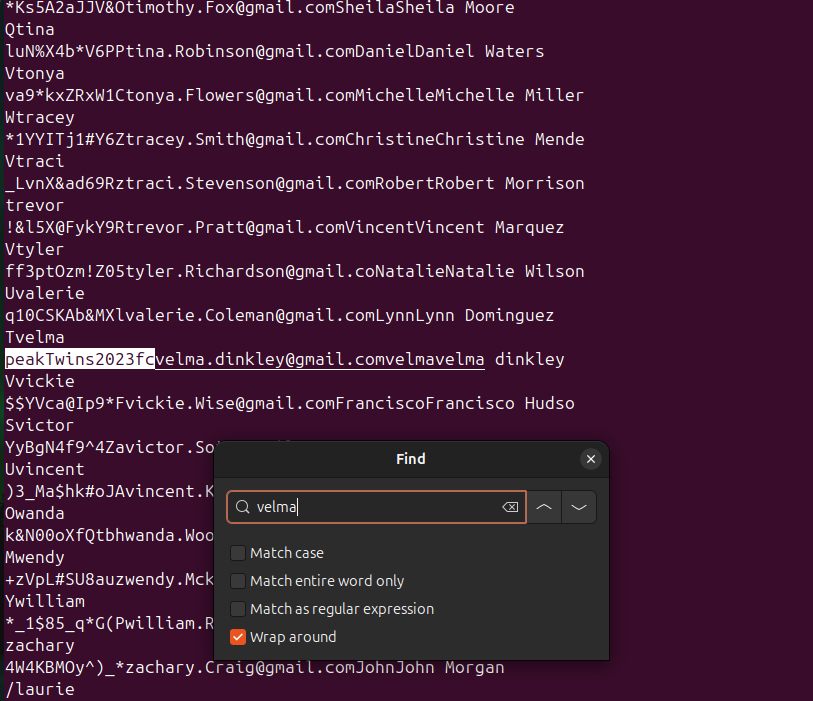
Task: Clear the velma search text
Action: click(x=510, y=507)
